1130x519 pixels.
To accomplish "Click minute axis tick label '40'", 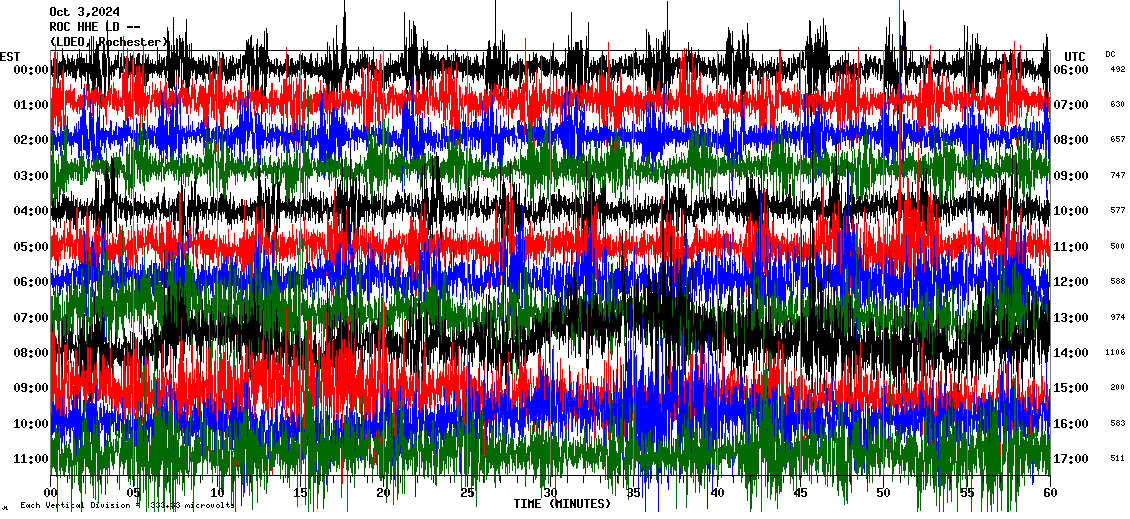I will coord(717,492).
